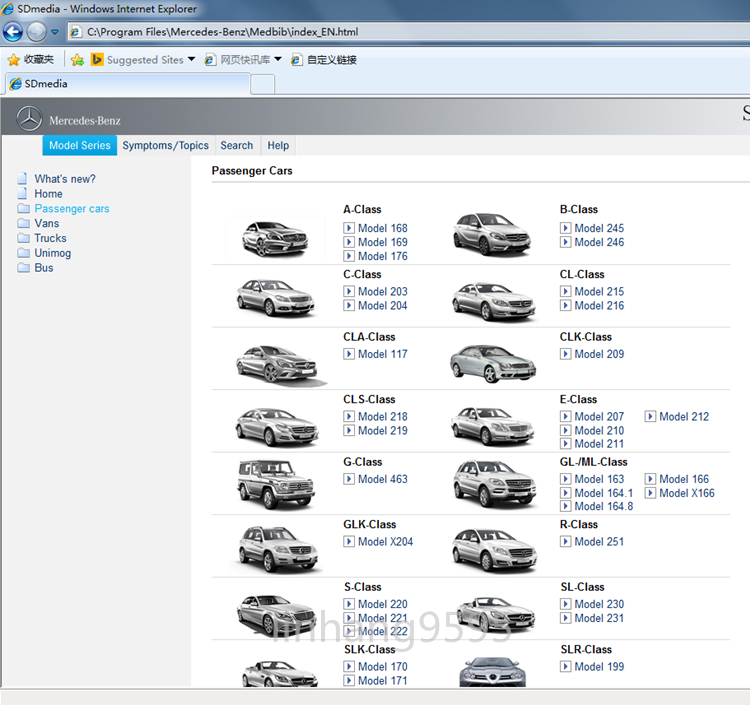Click the browser Forward arrow button
Image resolution: width=750 pixels, height=705 pixels.
pyautogui.click(x=36, y=32)
